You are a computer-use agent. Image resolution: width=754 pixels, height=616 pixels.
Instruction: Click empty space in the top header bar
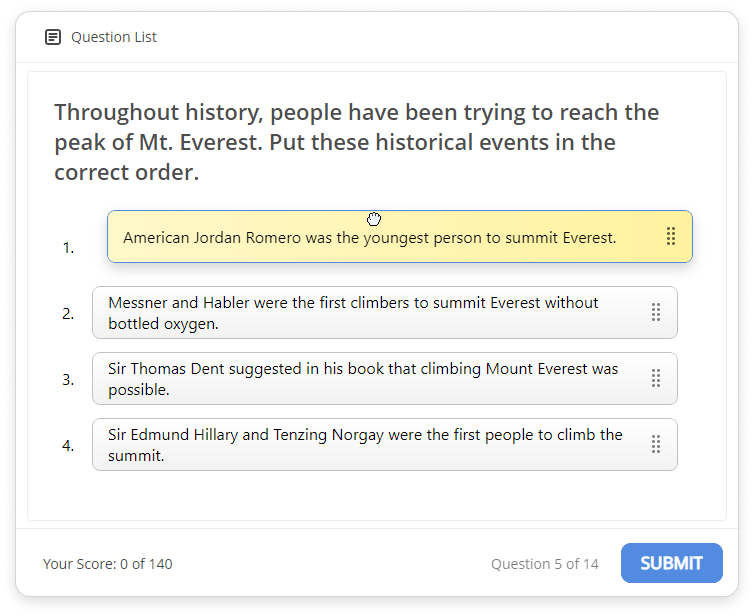(450, 37)
